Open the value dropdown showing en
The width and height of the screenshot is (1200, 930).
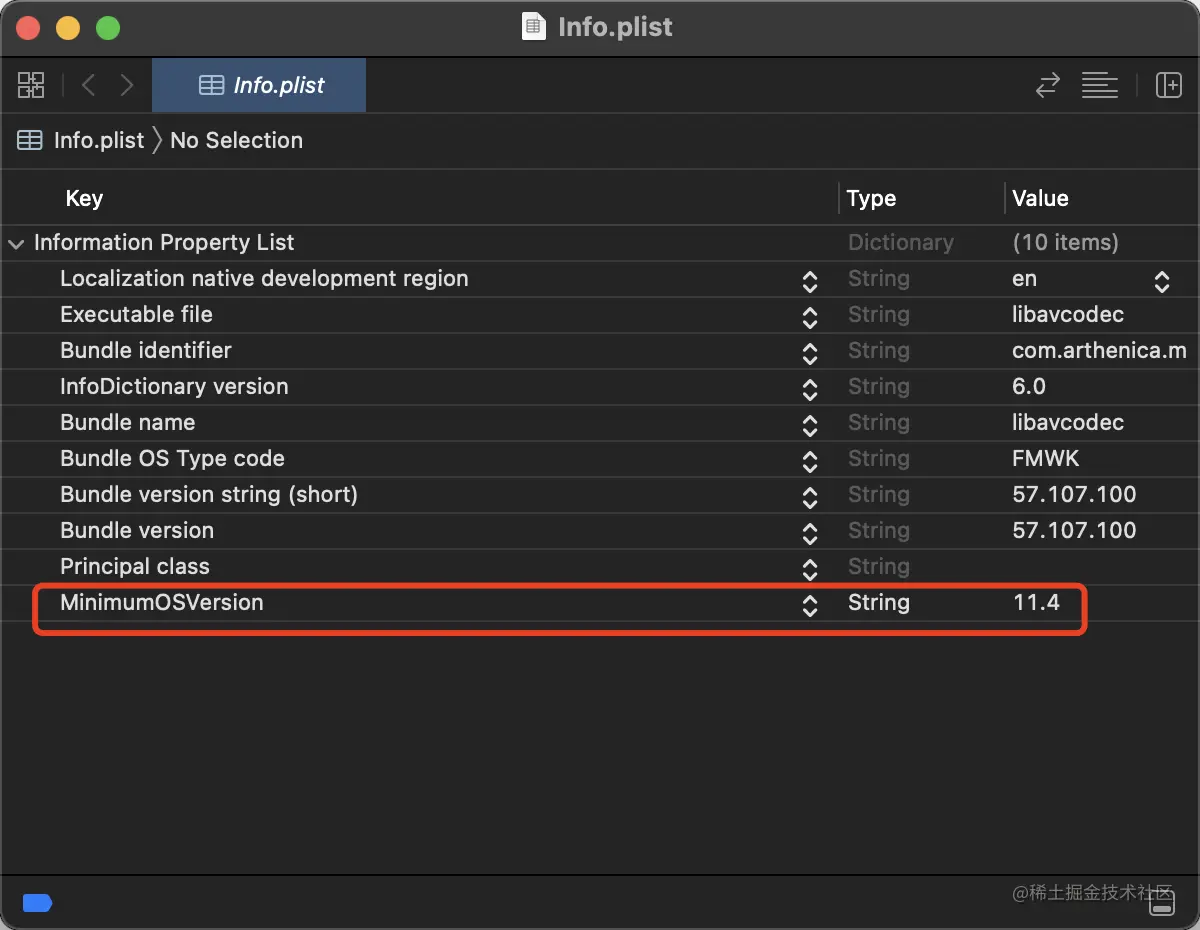[1161, 279]
